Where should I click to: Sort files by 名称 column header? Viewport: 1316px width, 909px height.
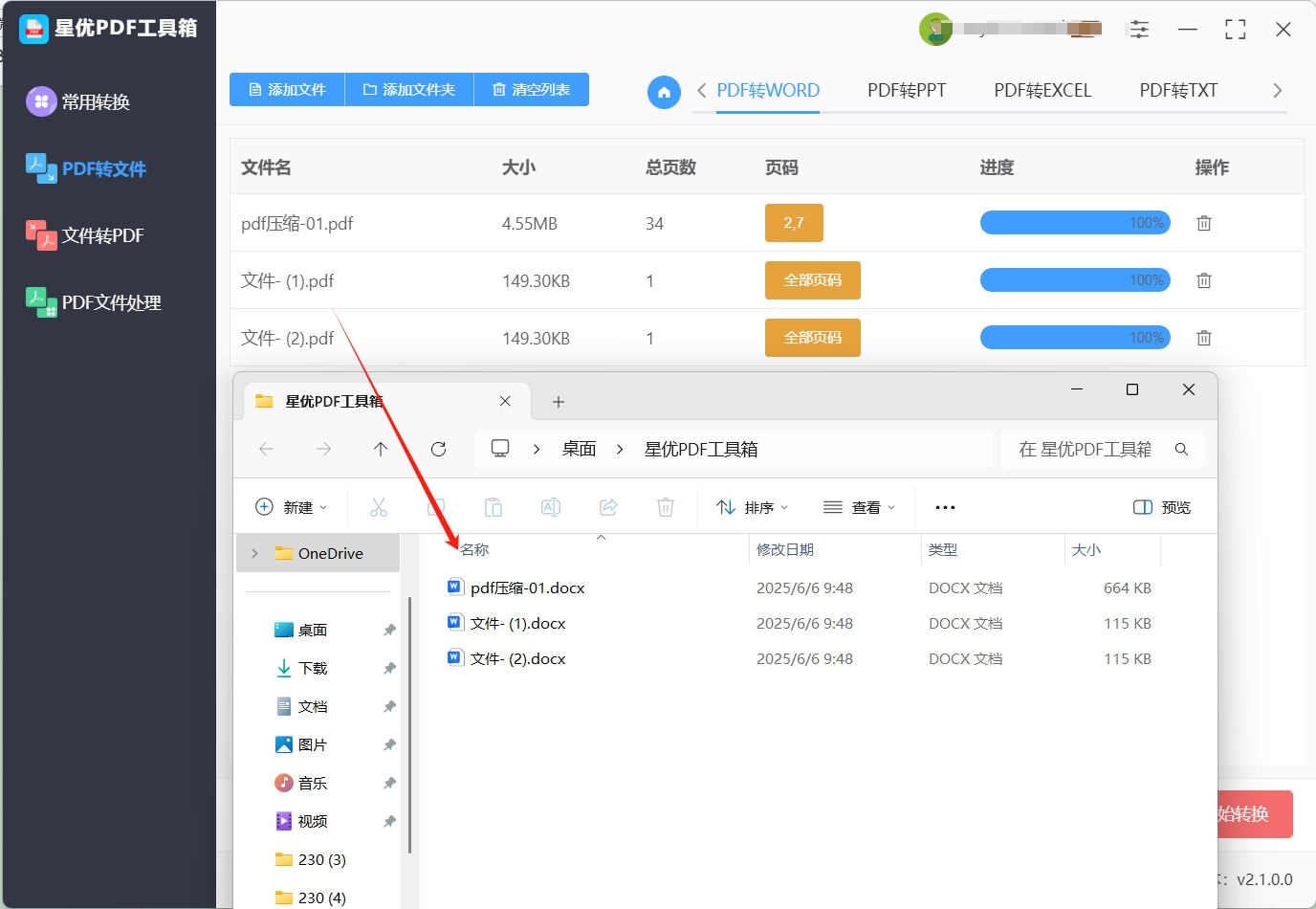point(474,549)
